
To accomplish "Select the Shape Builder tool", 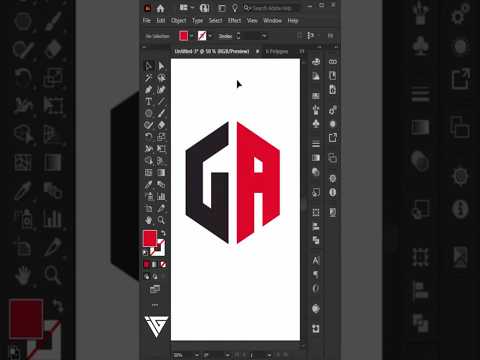I will pos(149,161).
